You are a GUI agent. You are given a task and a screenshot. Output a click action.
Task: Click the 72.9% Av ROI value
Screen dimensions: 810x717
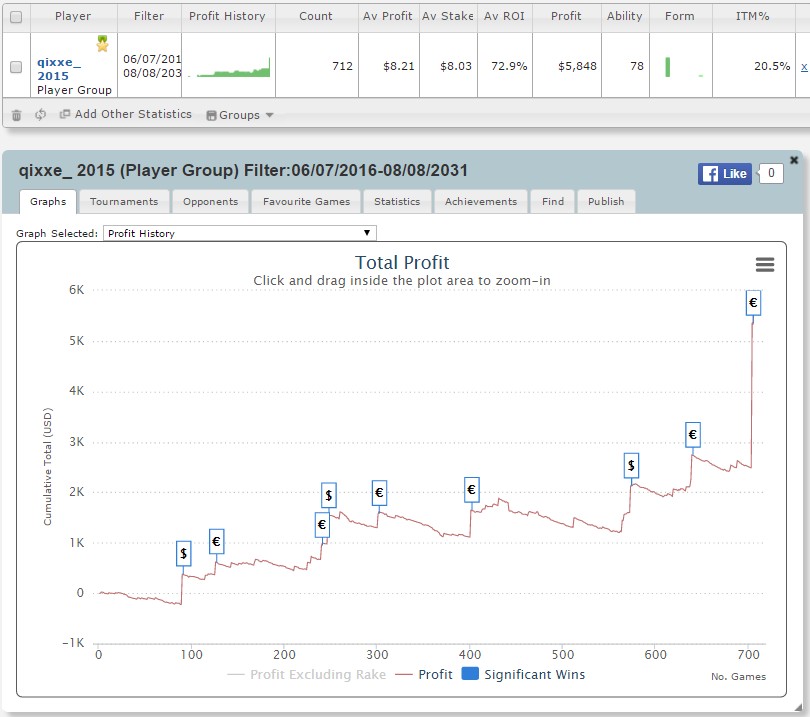[x=509, y=66]
